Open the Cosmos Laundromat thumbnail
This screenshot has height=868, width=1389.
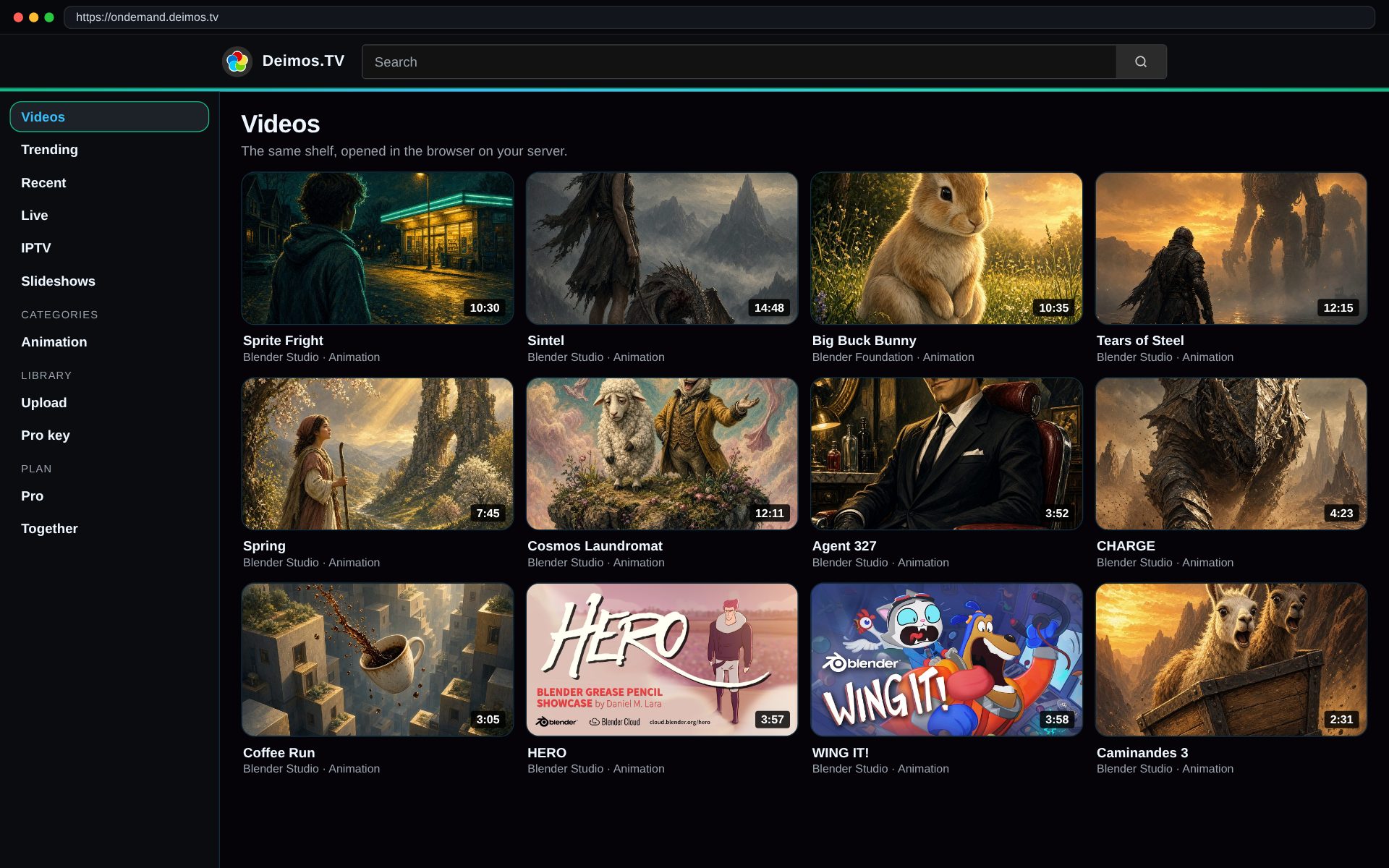point(662,454)
